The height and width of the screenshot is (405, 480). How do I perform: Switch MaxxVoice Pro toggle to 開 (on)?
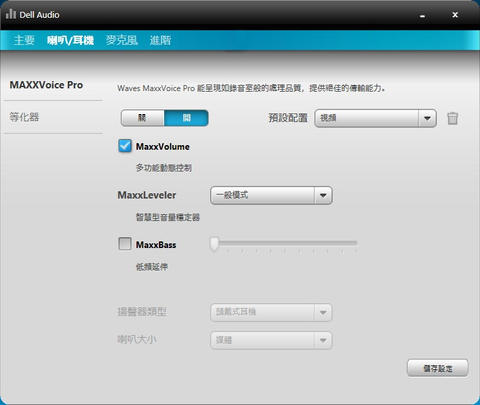pos(186,118)
